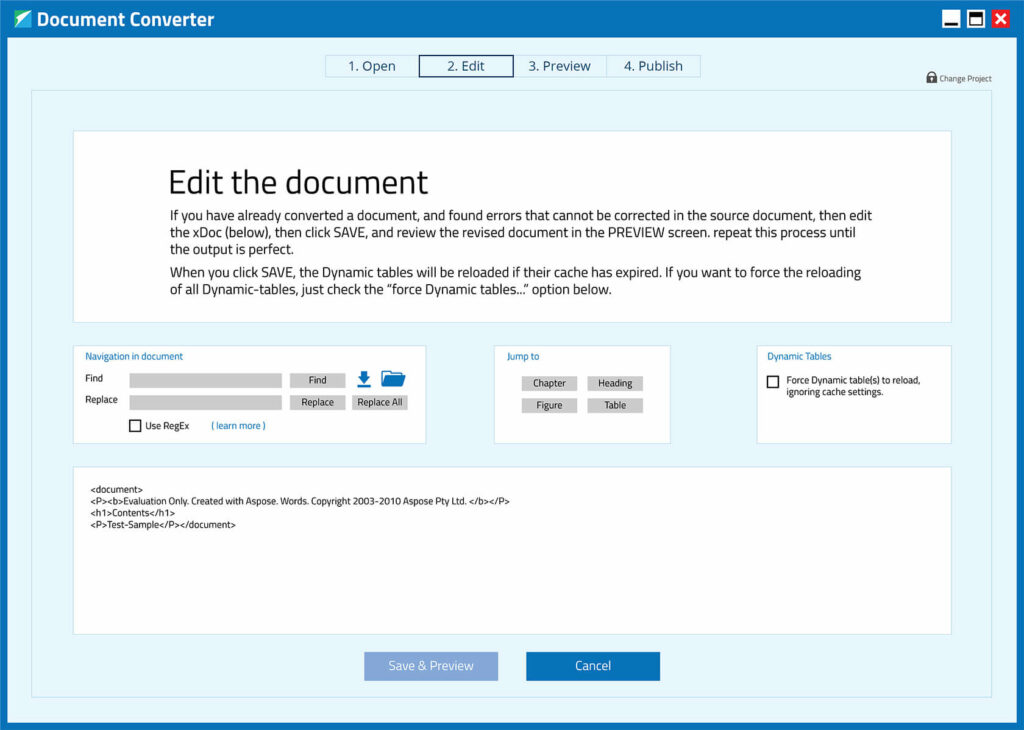
Task: Click the download icon in Navigation panel
Action: tap(363, 379)
